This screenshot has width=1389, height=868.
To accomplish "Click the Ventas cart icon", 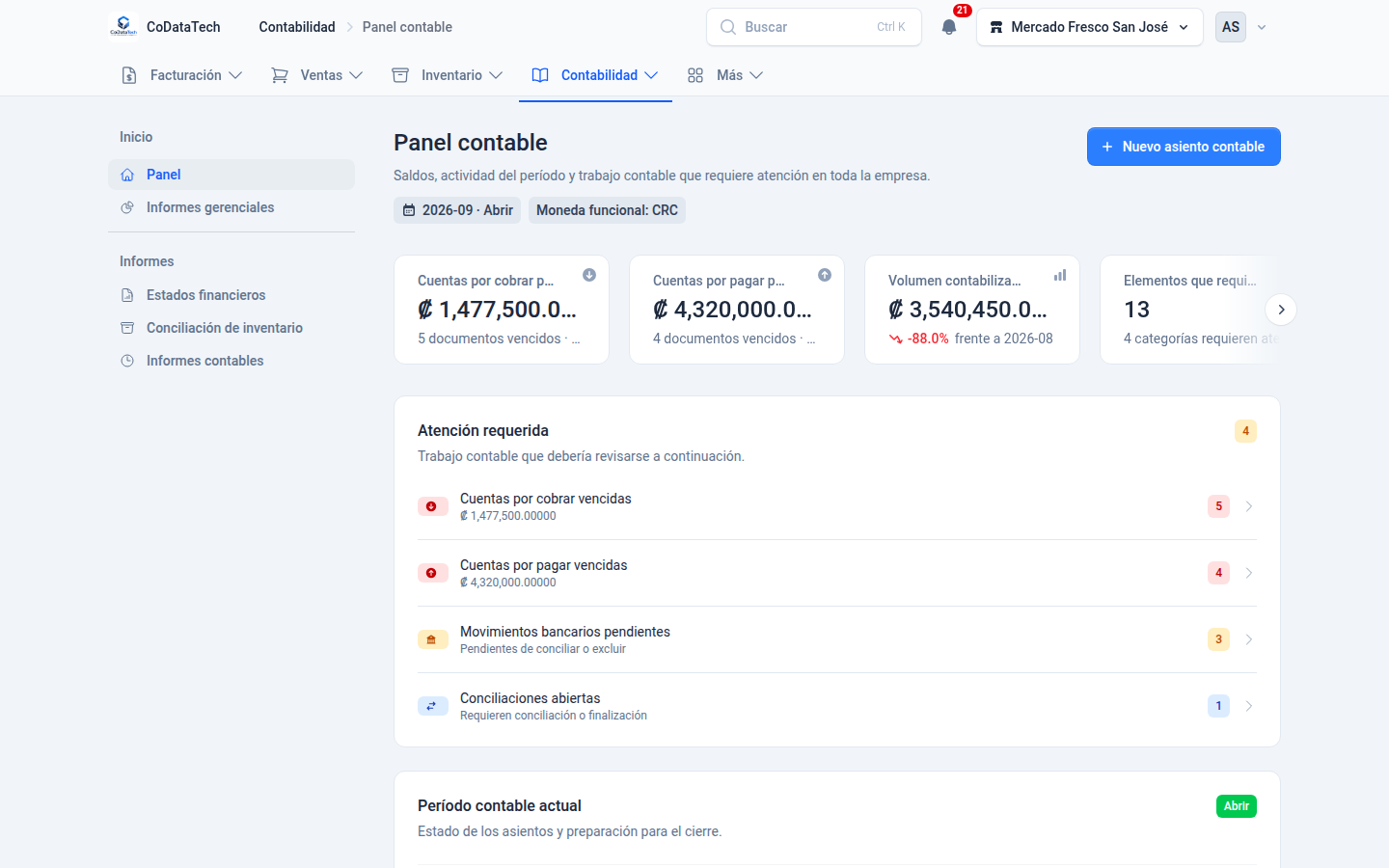I will click(x=280, y=75).
